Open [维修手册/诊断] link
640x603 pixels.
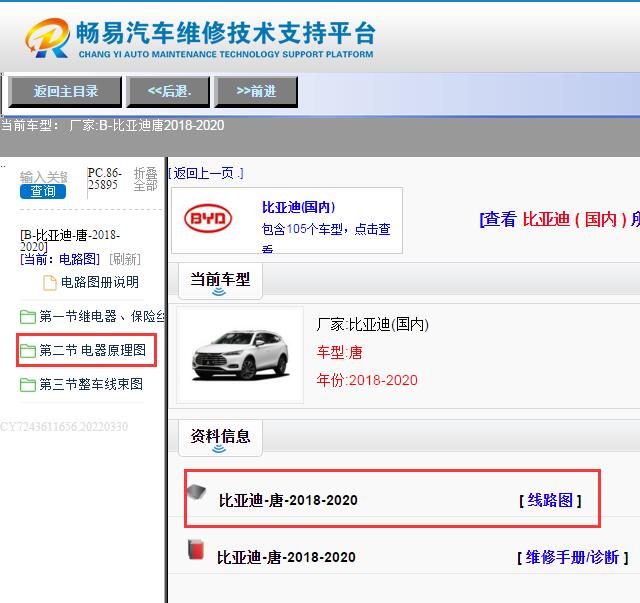[573, 557]
